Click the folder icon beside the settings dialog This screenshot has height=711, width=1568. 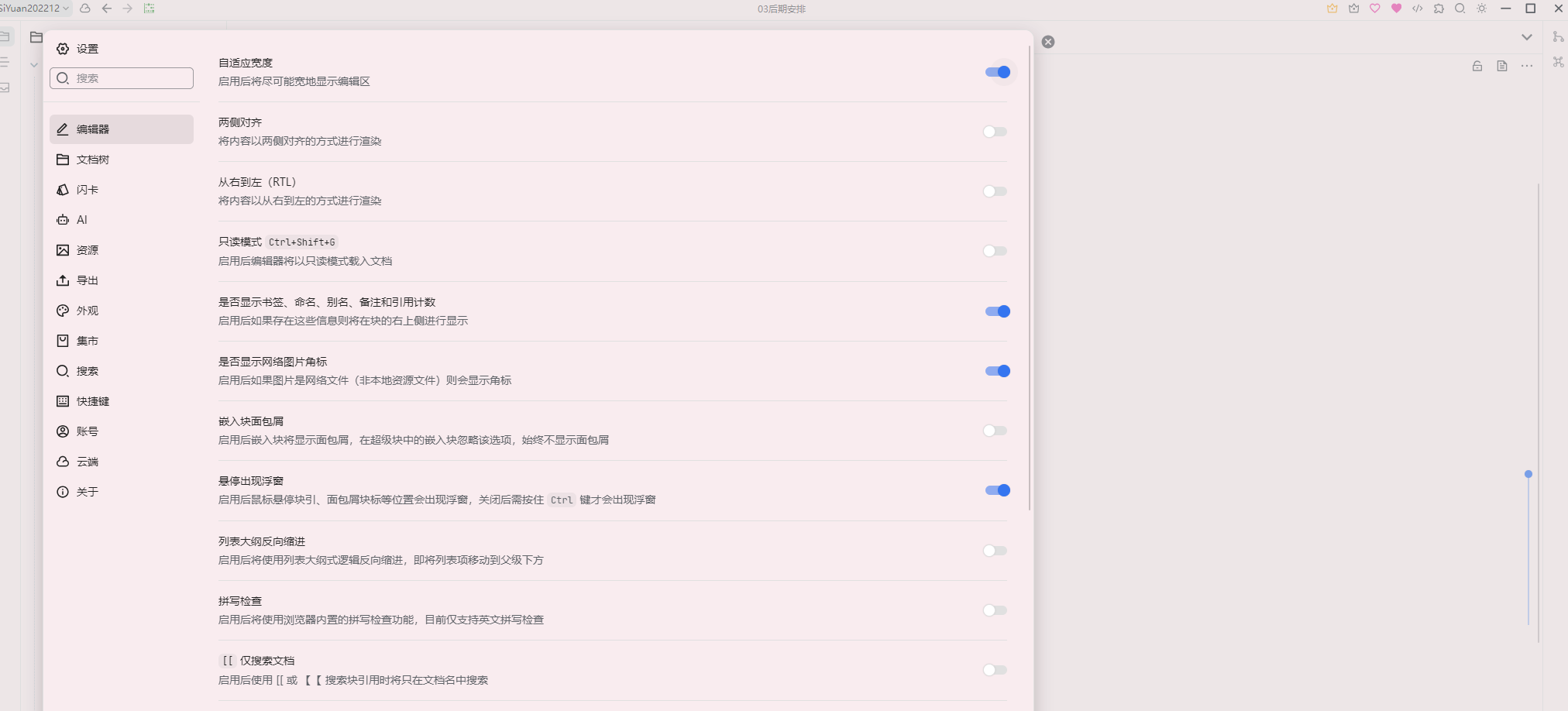pos(36,37)
